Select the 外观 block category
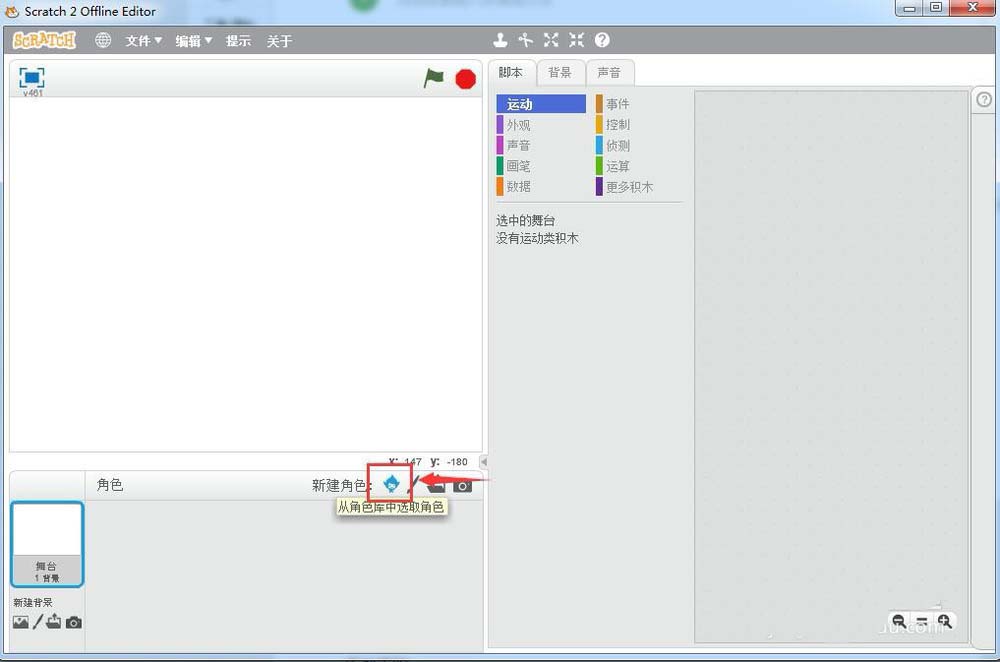The image size is (1000, 662). [541, 125]
